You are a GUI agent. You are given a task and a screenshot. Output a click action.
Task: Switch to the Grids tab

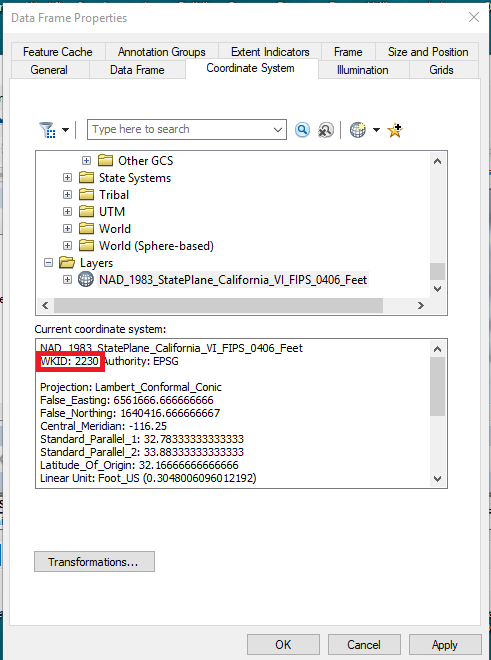[x=441, y=70]
